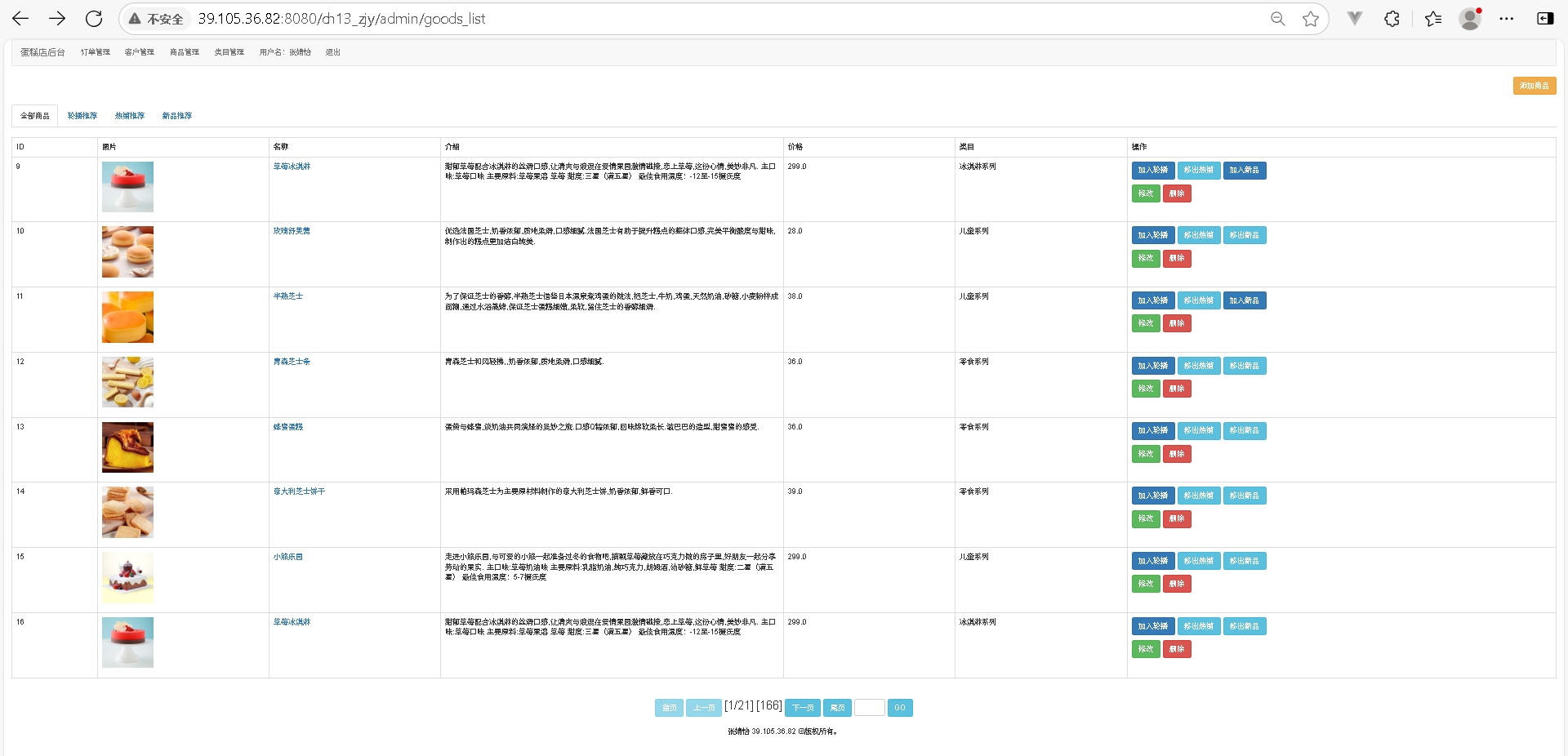Open the browser profile avatar
Viewport: 1568px width, 756px height.
(1470, 19)
